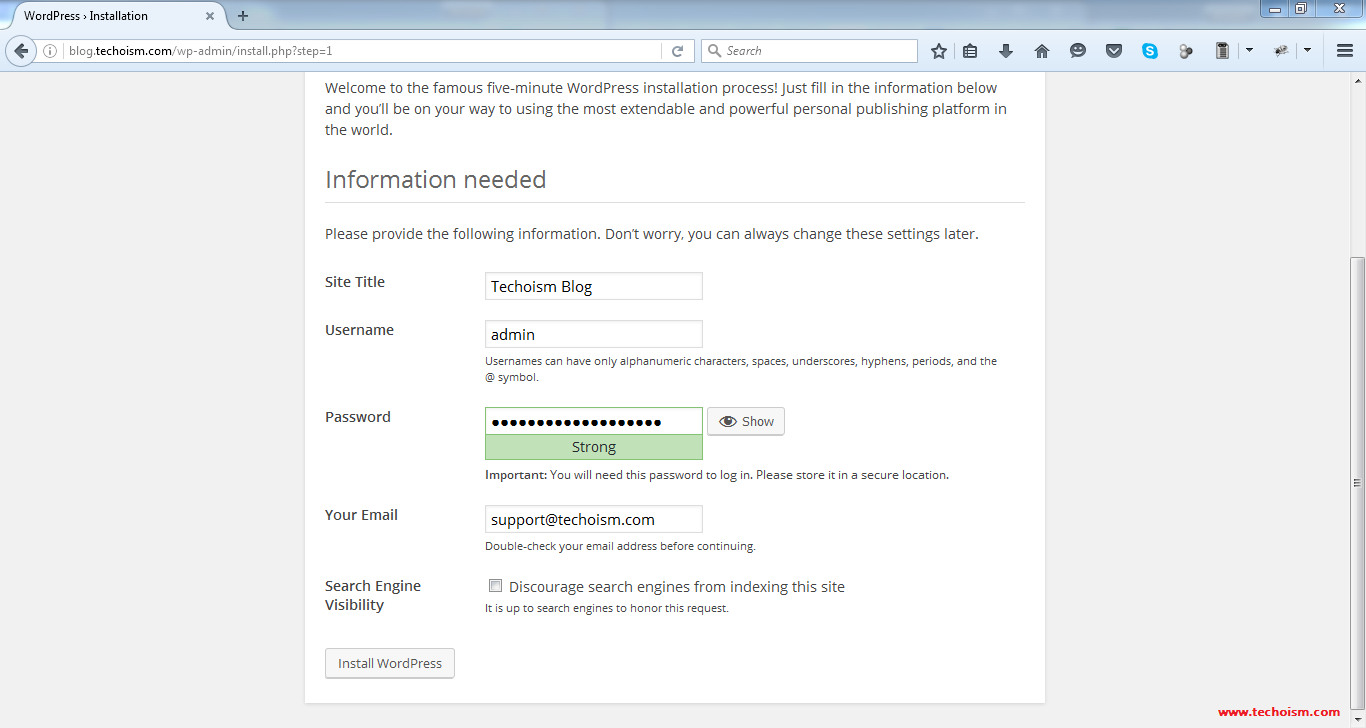Click 'Please provide the following information' text
Image resolution: width=1366 pixels, height=728 pixels.
[x=652, y=234]
